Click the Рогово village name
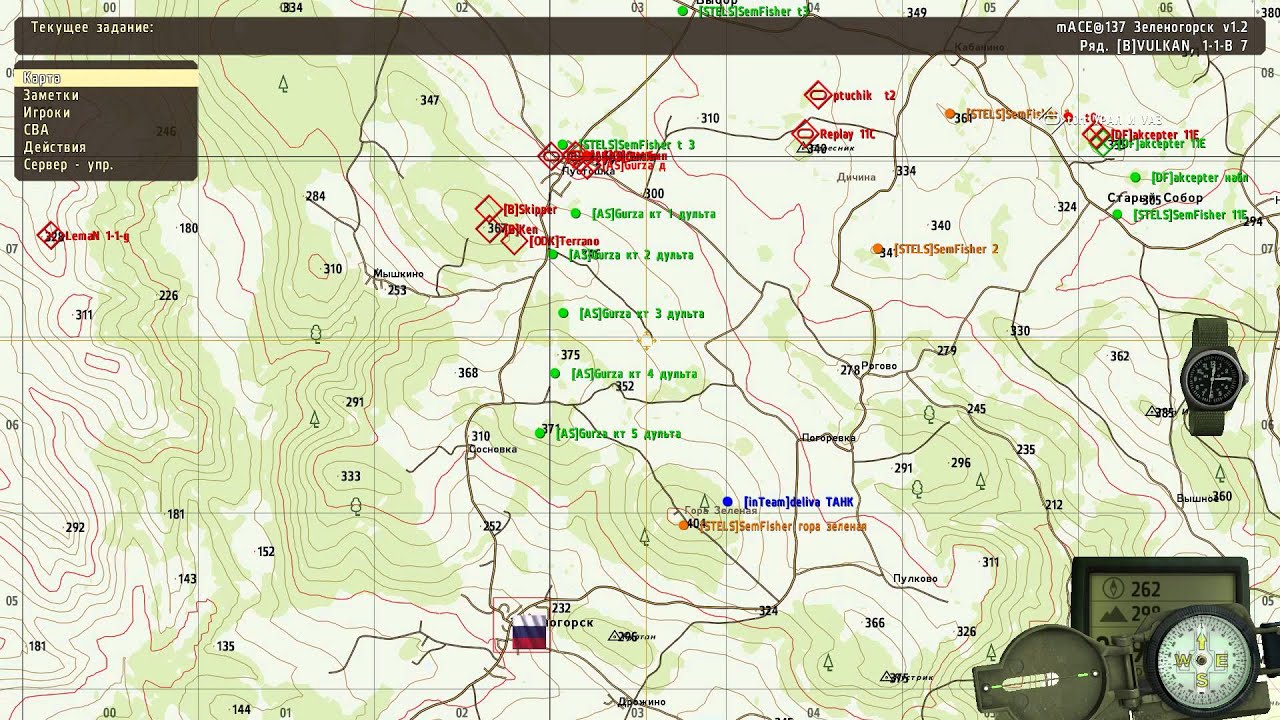This screenshot has height=720, width=1280. coord(879,366)
